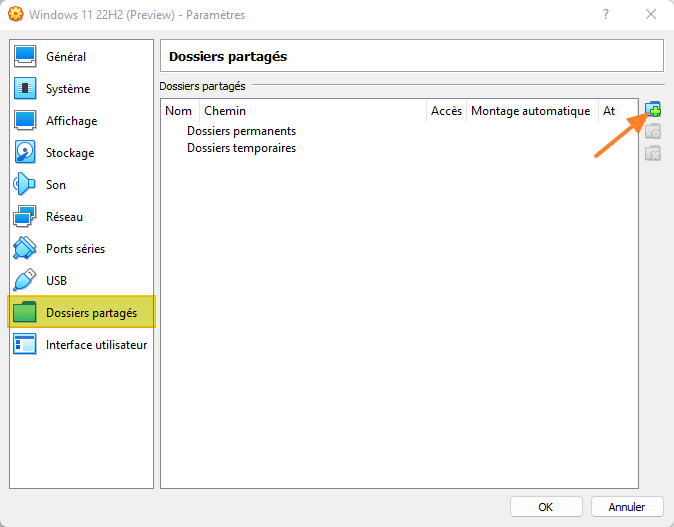Open Stockage disk settings icon
Image resolution: width=674 pixels, height=527 pixels.
(26, 153)
